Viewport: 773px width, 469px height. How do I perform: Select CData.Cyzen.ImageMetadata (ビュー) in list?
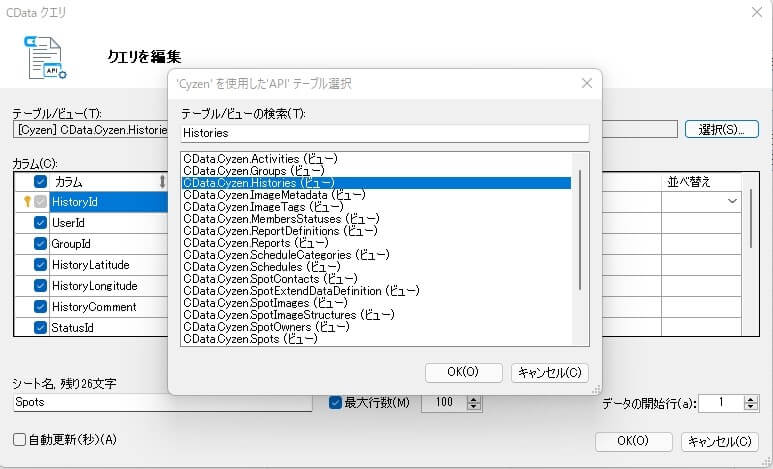tap(376, 195)
